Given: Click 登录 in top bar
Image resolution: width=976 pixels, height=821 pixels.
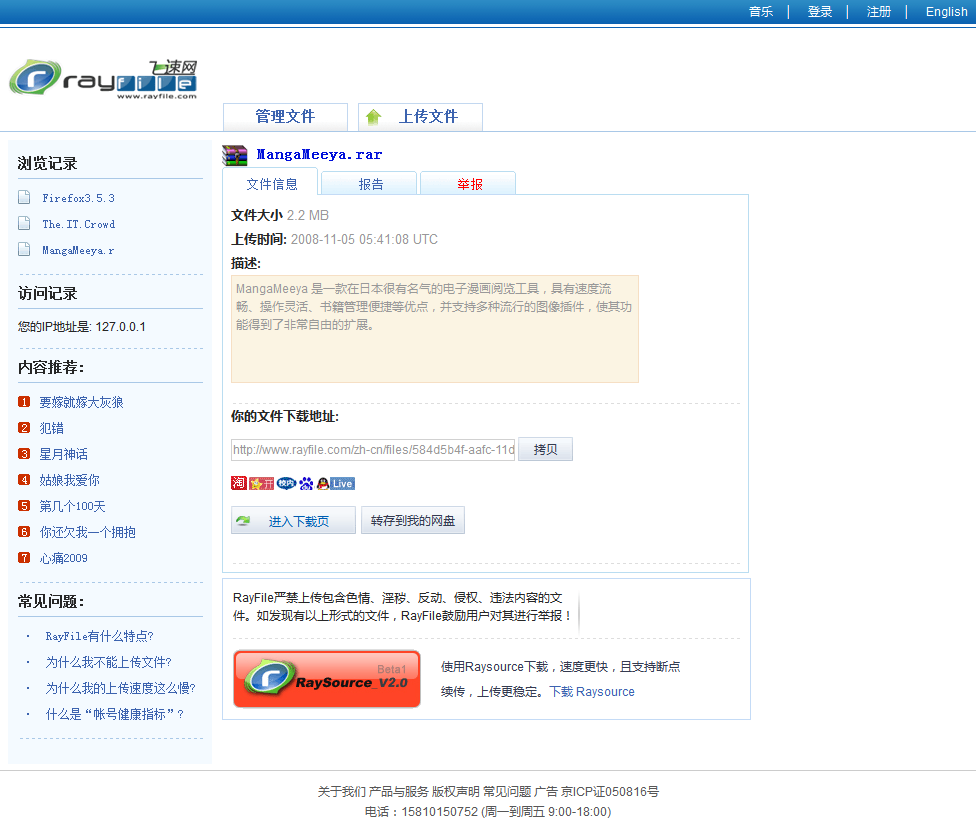Looking at the screenshot, I should point(820,12).
